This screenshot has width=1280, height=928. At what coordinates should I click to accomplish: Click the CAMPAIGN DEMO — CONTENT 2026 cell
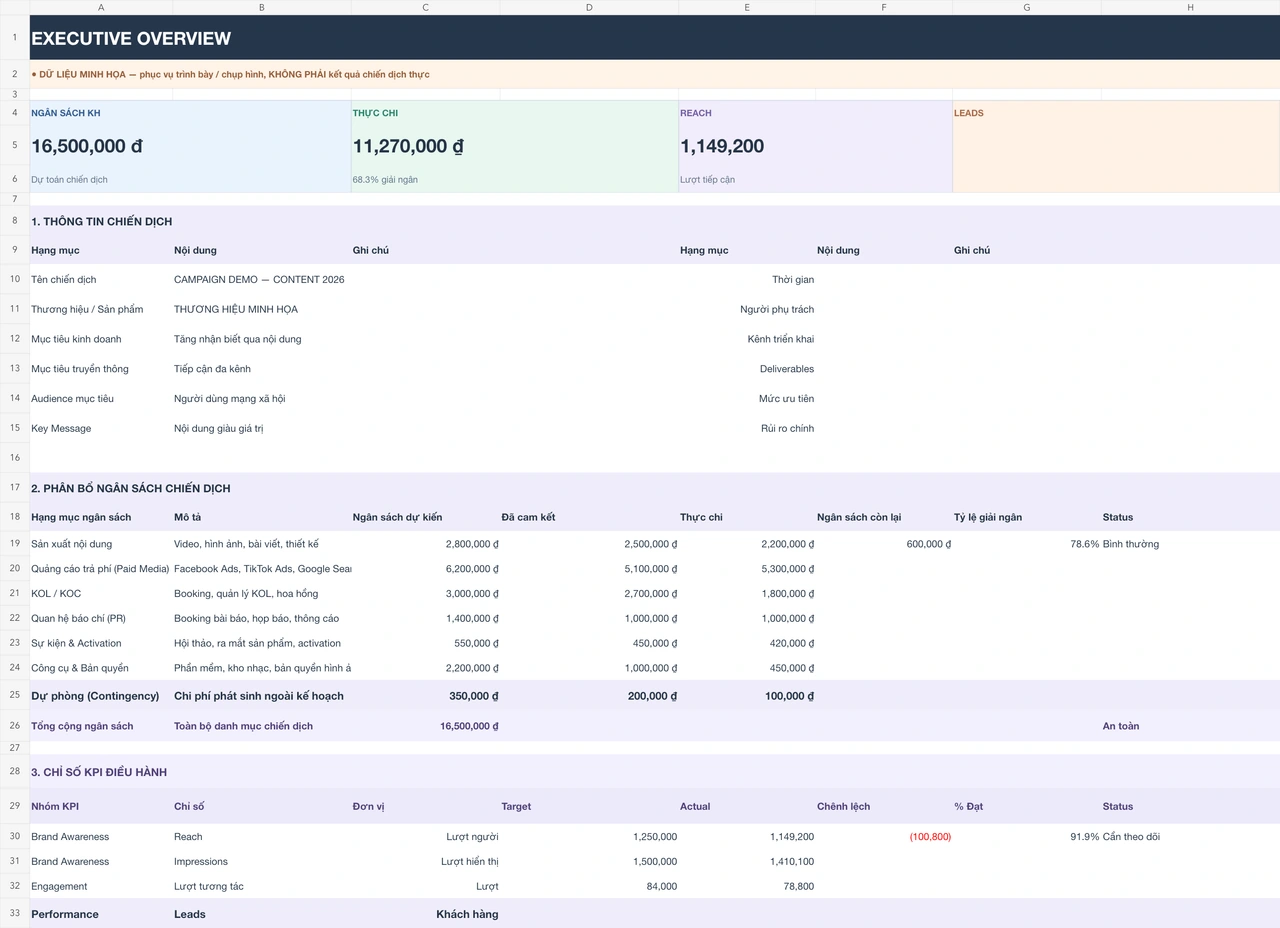(262, 279)
